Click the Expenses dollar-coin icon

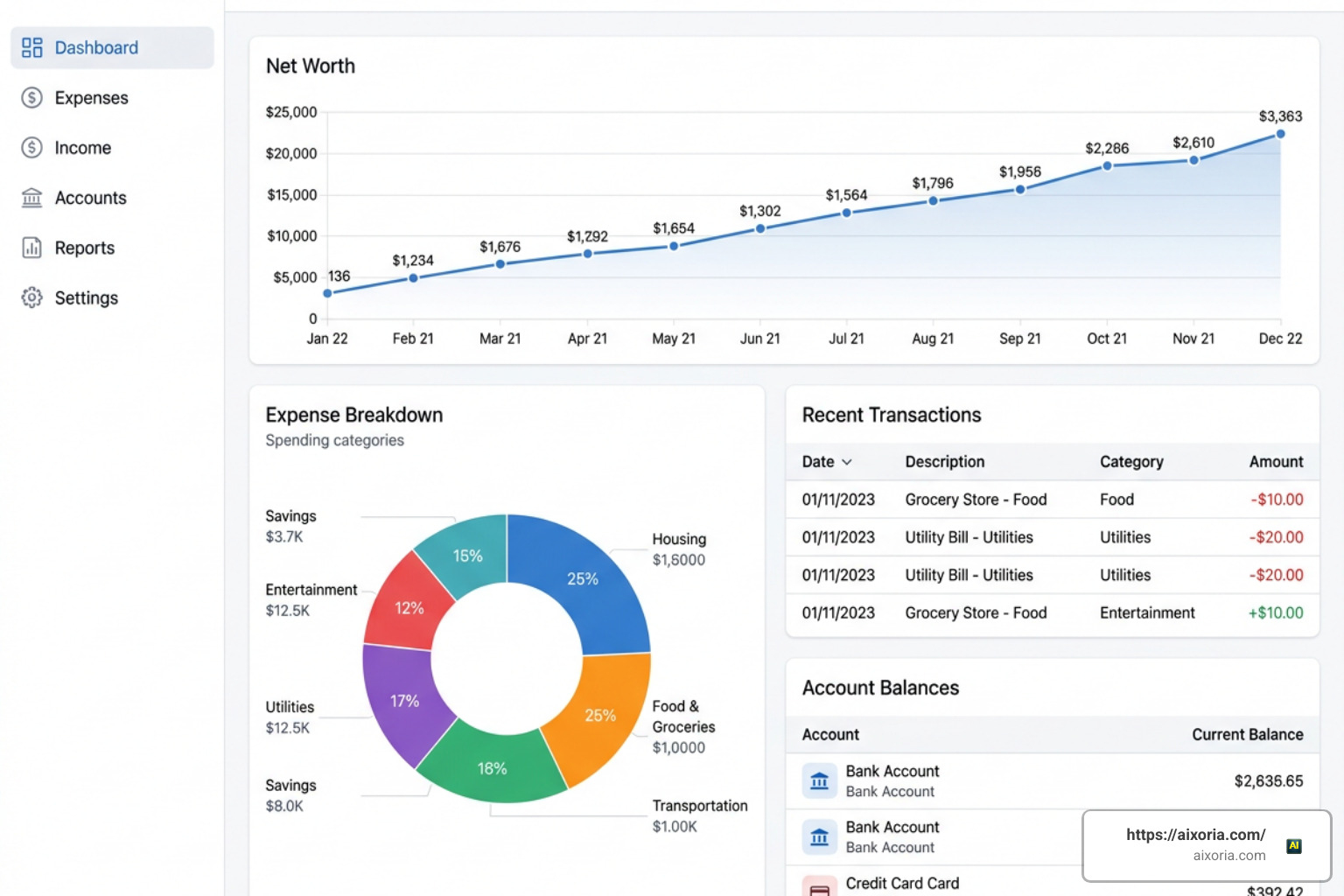click(31, 97)
